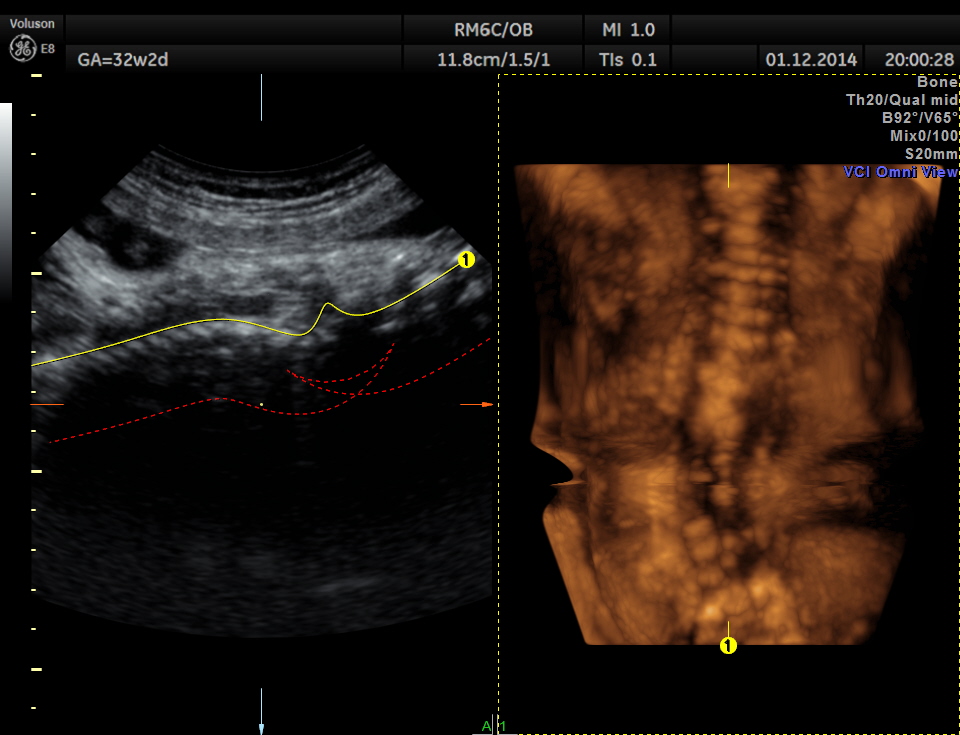Click the yellow Omni View trace line
The width and height of the screenshot is (960, 735).
point(200,321)
